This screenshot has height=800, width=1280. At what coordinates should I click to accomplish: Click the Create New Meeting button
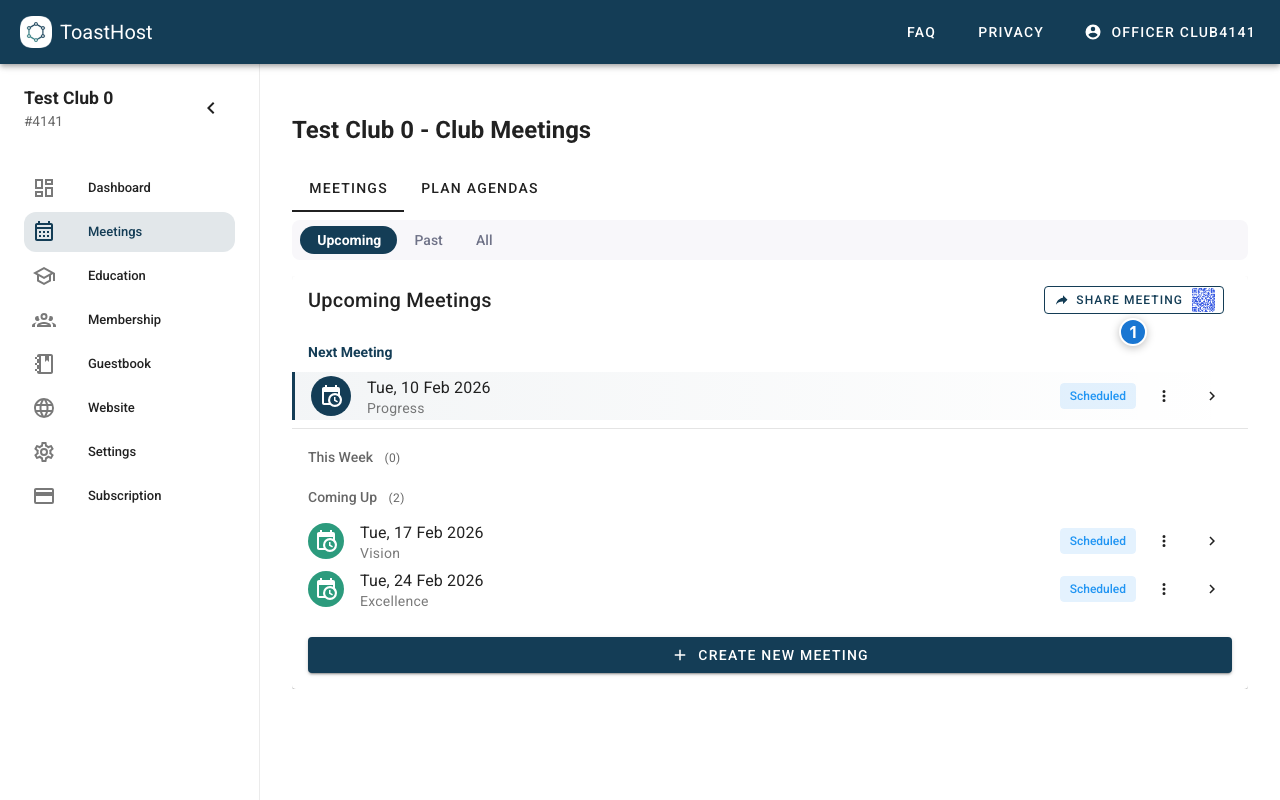770,655
